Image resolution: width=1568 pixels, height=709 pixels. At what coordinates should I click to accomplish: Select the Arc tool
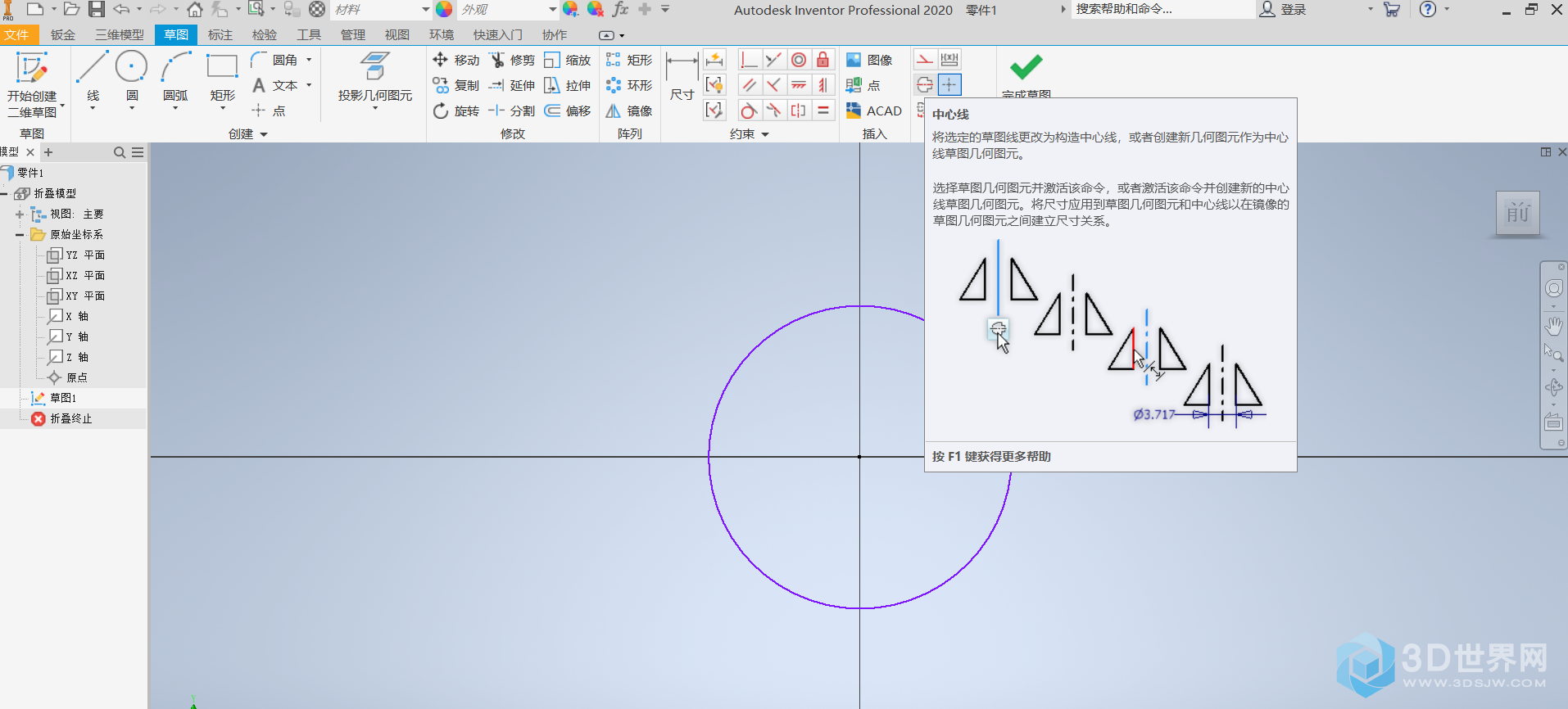pos(175,79)
